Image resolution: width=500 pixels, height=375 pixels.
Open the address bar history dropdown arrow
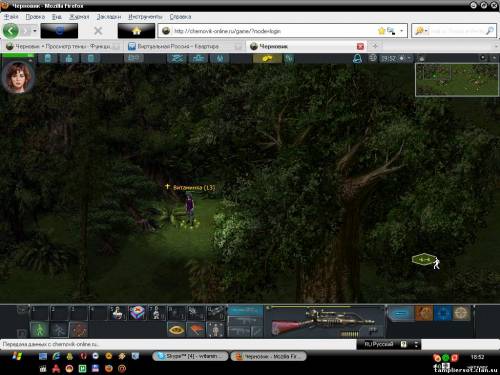click(402, 31)
